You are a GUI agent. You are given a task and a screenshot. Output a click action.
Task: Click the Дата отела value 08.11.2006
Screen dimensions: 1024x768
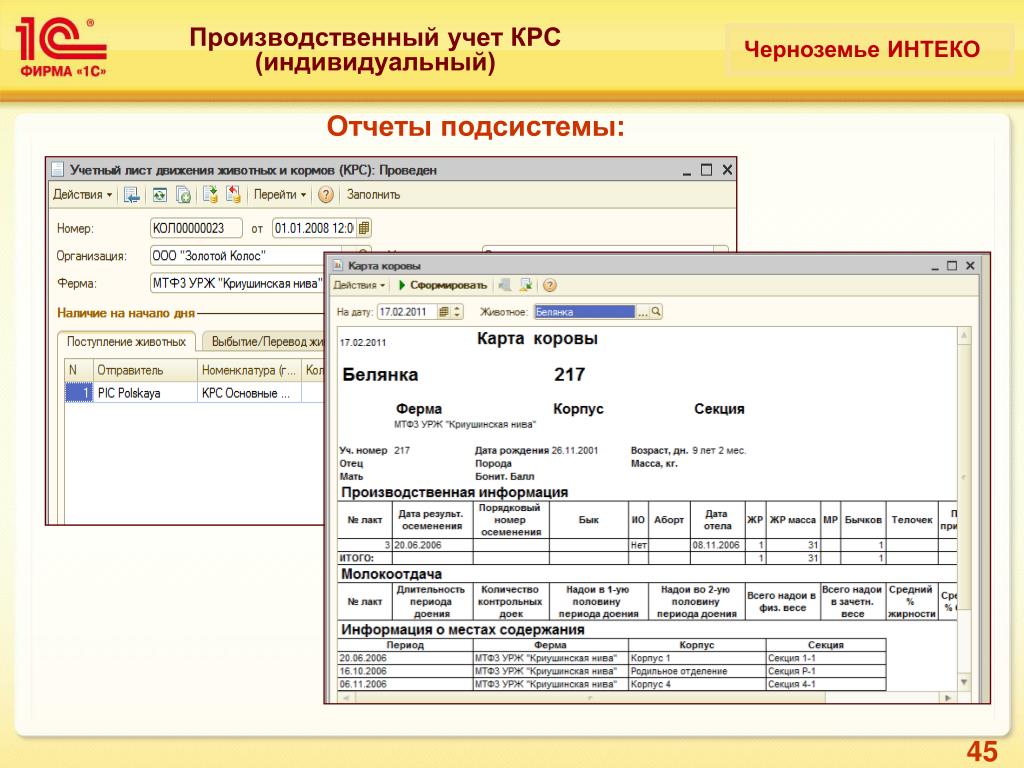tap(716, 545)
